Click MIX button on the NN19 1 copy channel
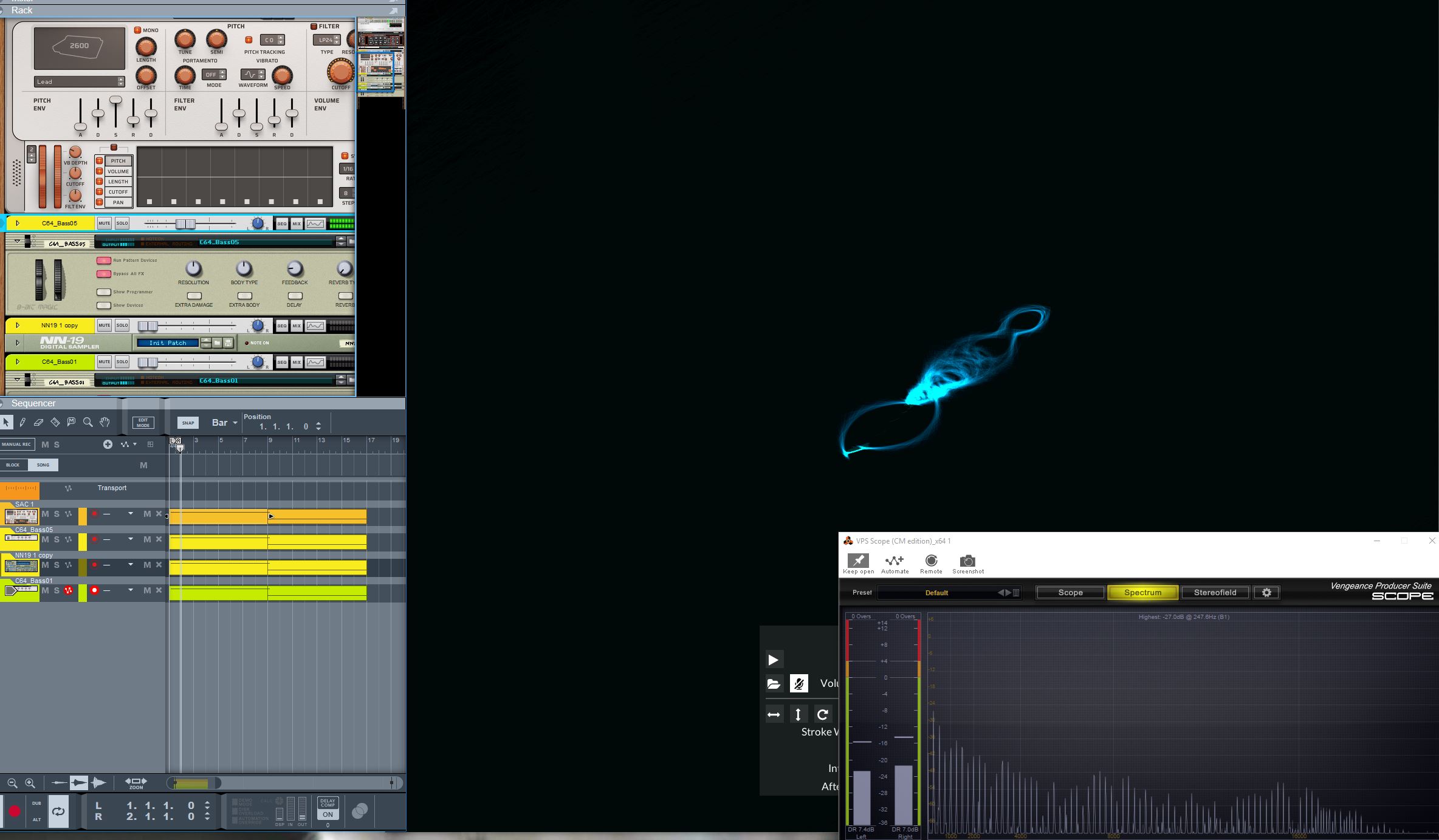 click(x=297, y=326)
